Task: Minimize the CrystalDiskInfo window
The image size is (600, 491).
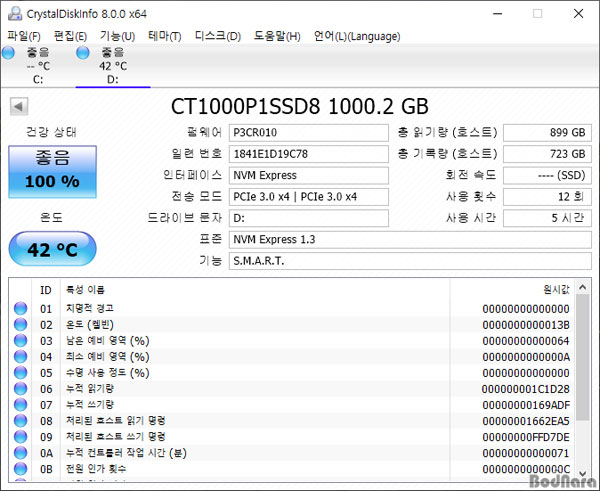Action: click(x=497, y=14)
